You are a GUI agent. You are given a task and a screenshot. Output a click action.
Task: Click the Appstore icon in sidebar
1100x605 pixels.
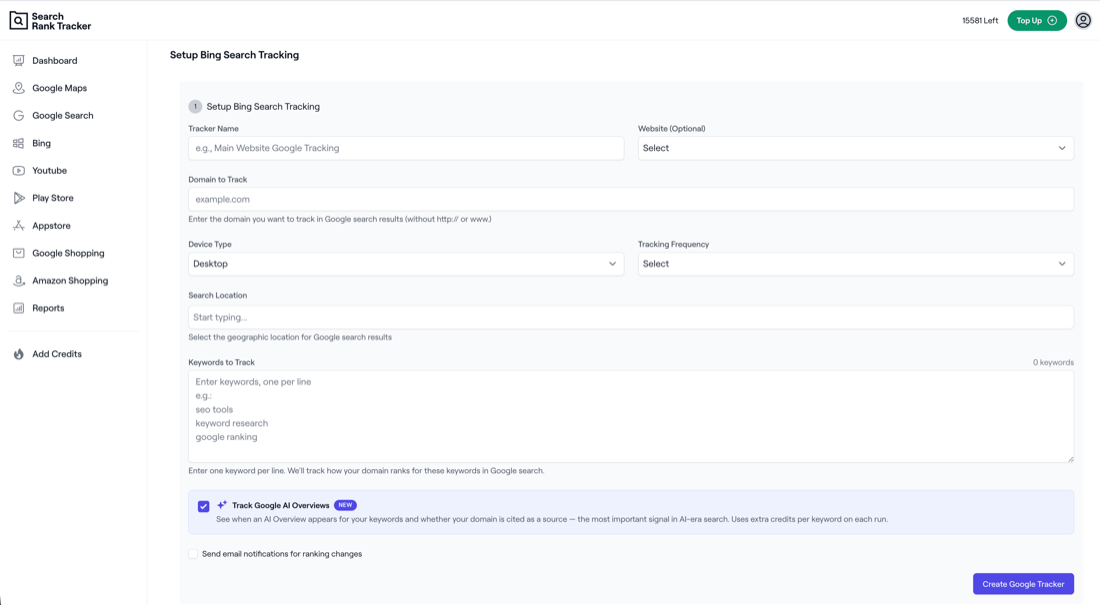(x=19, y=225)
